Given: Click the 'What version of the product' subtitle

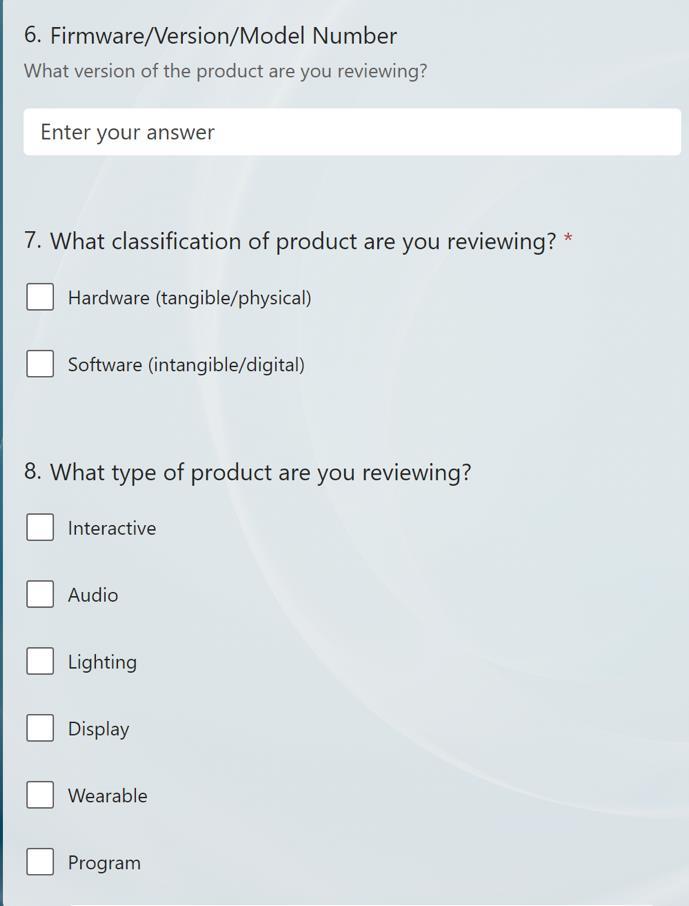Looking at the screenshot, I should click(x=225, y=71).
